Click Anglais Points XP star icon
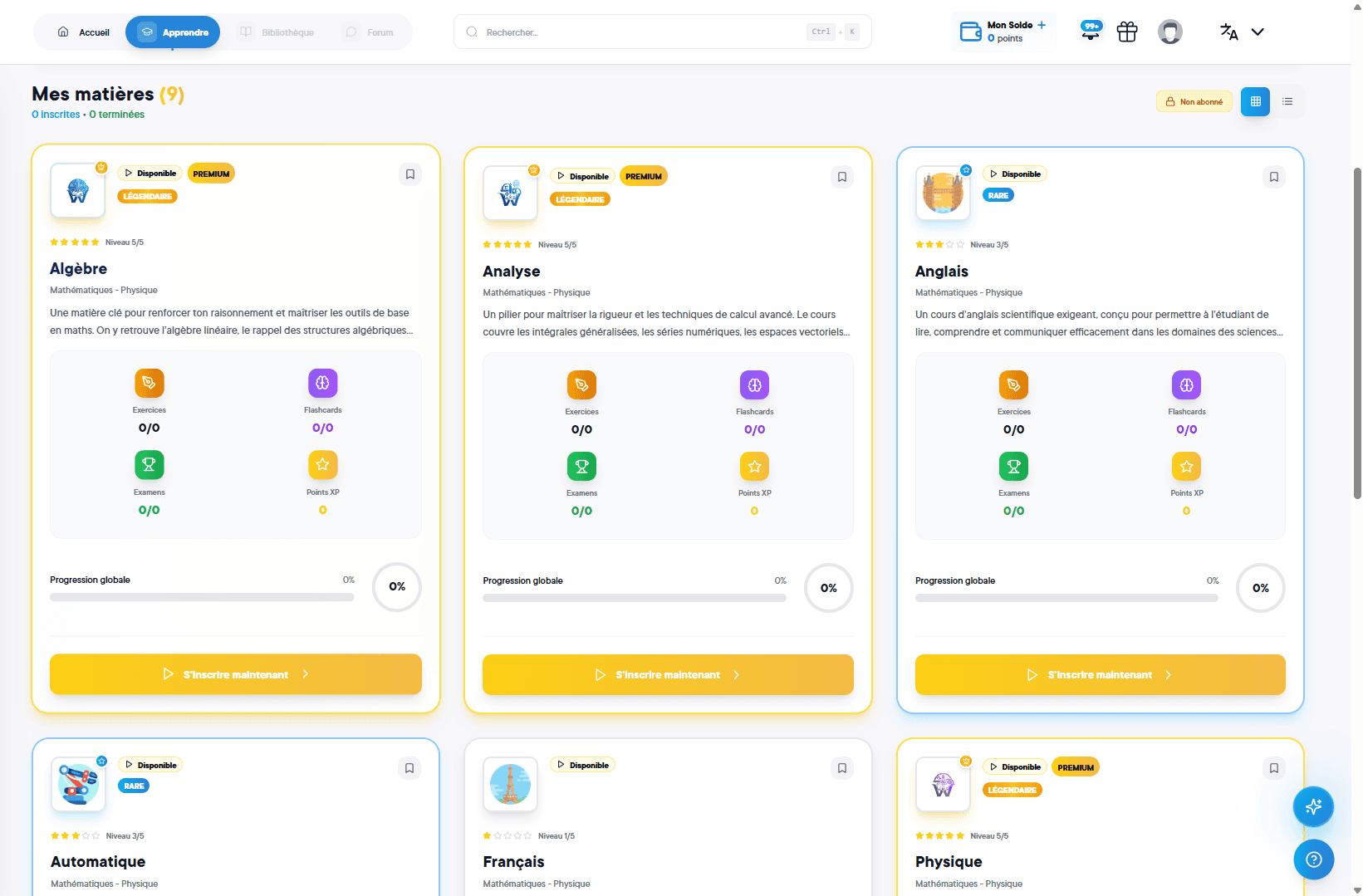 tap(1186, 467)
